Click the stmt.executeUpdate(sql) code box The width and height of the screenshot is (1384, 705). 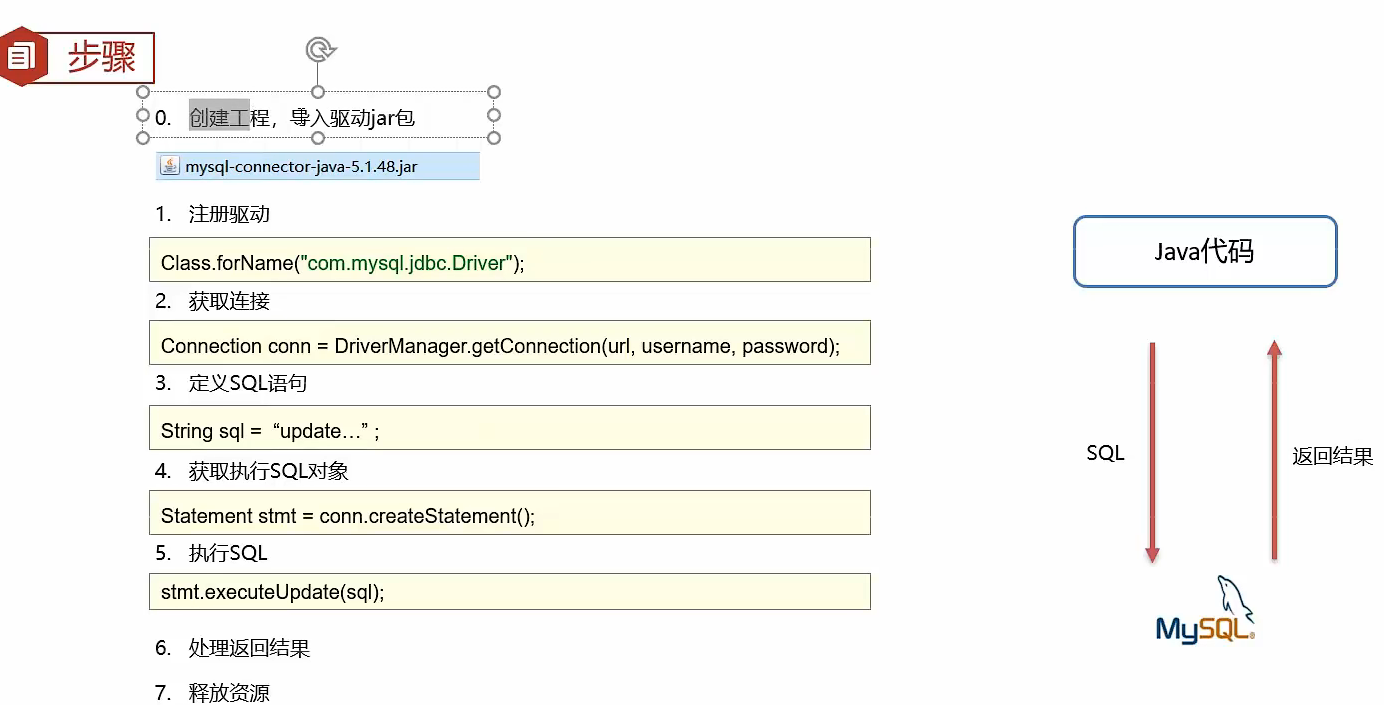click(x=509, y=591)
